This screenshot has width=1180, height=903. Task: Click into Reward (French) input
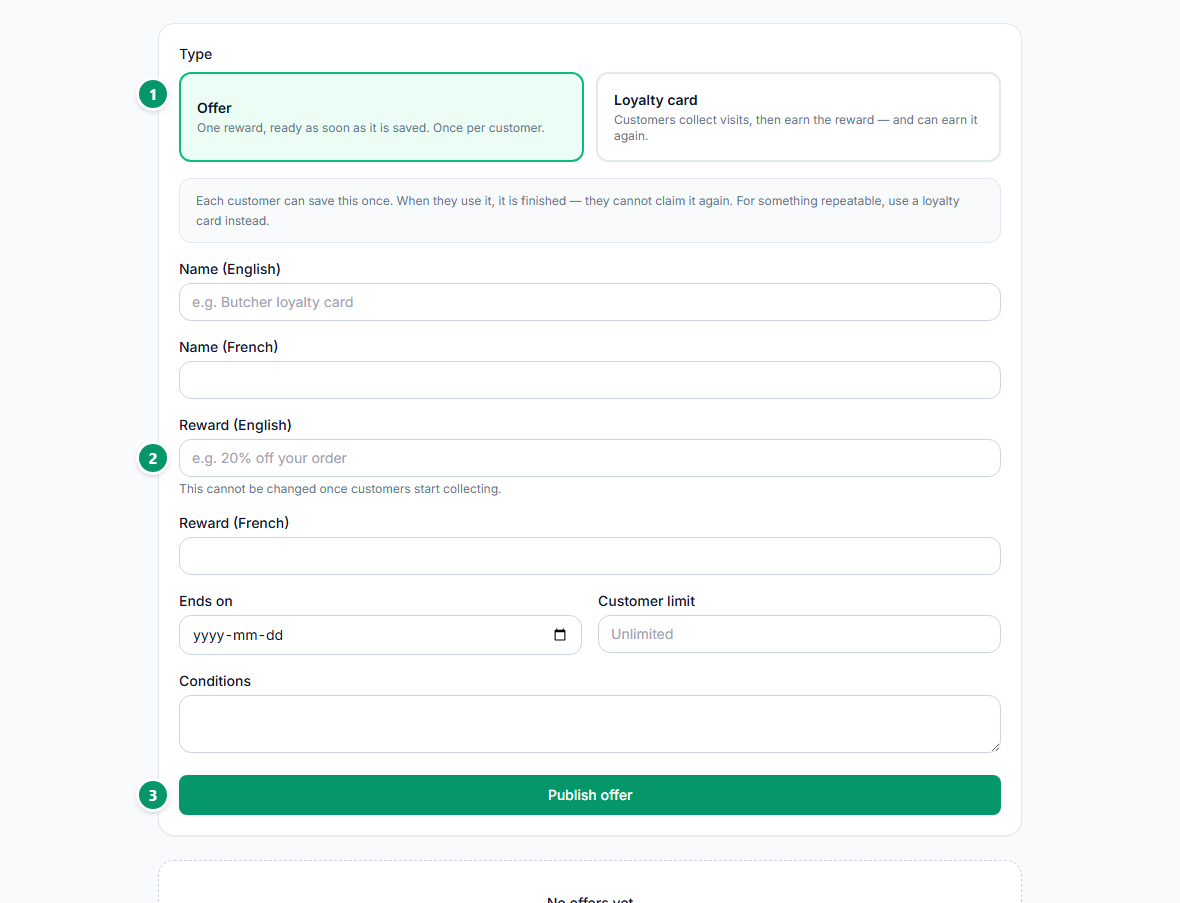pyautogui.click(x=590, y=556)
